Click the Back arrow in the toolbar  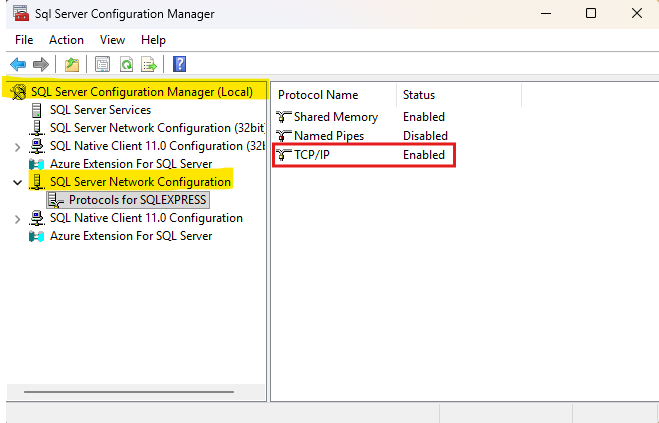point(18,65)
